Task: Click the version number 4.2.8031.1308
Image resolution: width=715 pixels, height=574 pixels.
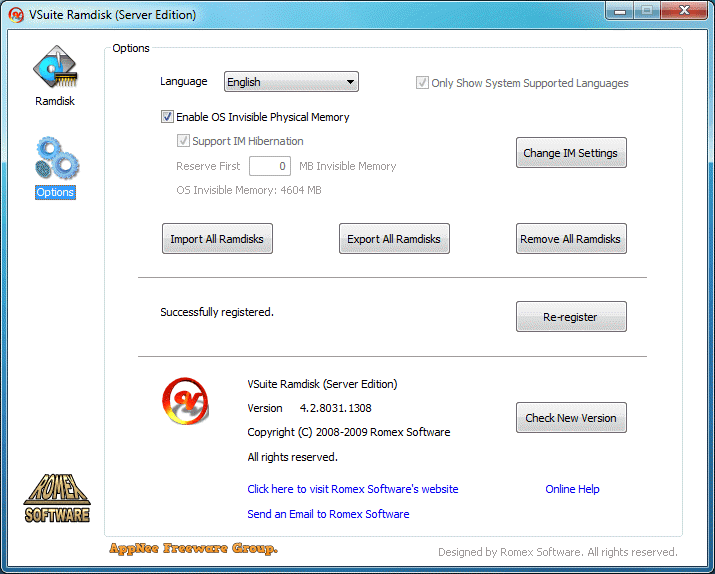Action: 335,408
